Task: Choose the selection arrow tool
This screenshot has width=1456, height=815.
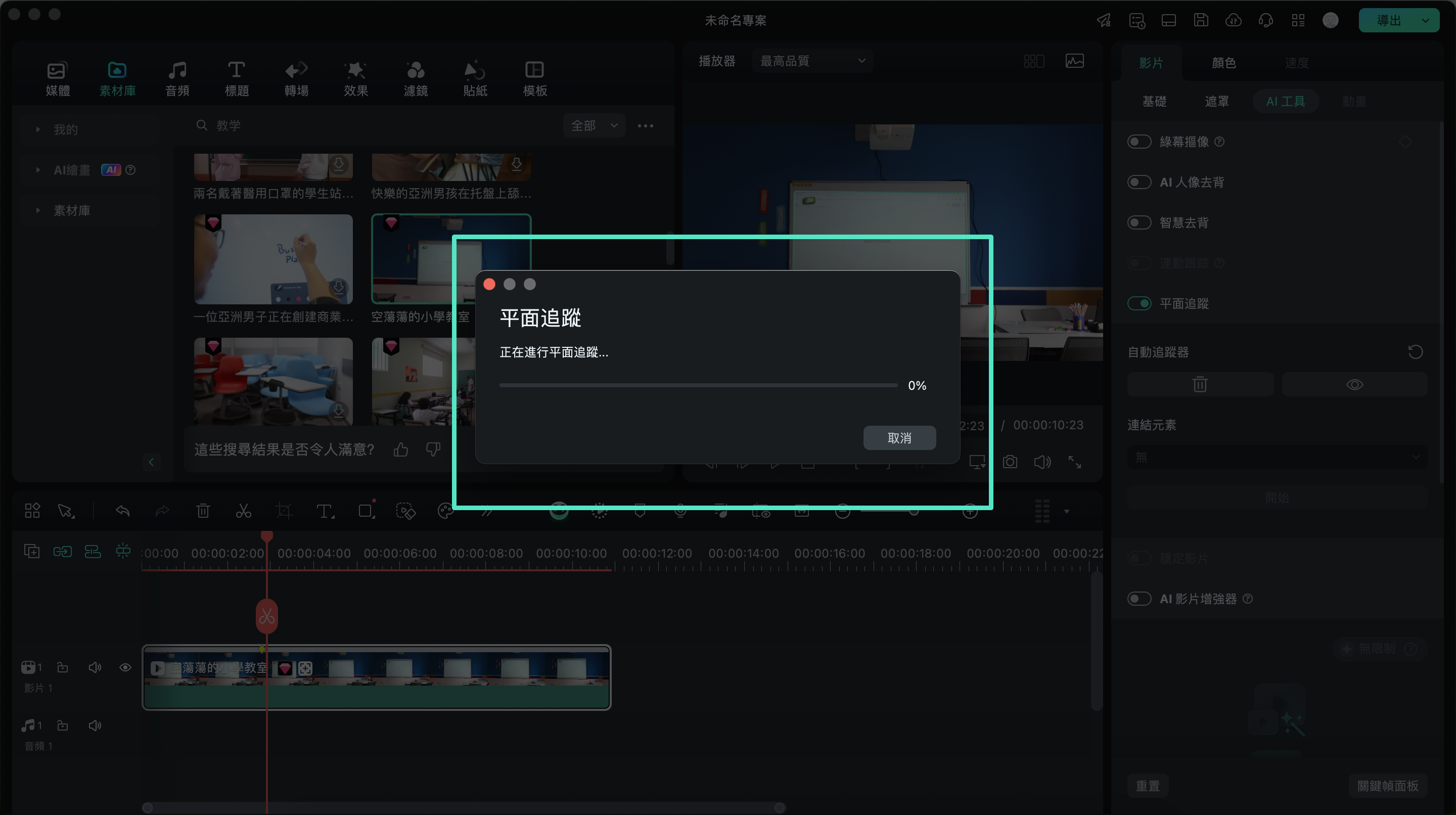Action: pyautogui.click(x=66, y=511)
